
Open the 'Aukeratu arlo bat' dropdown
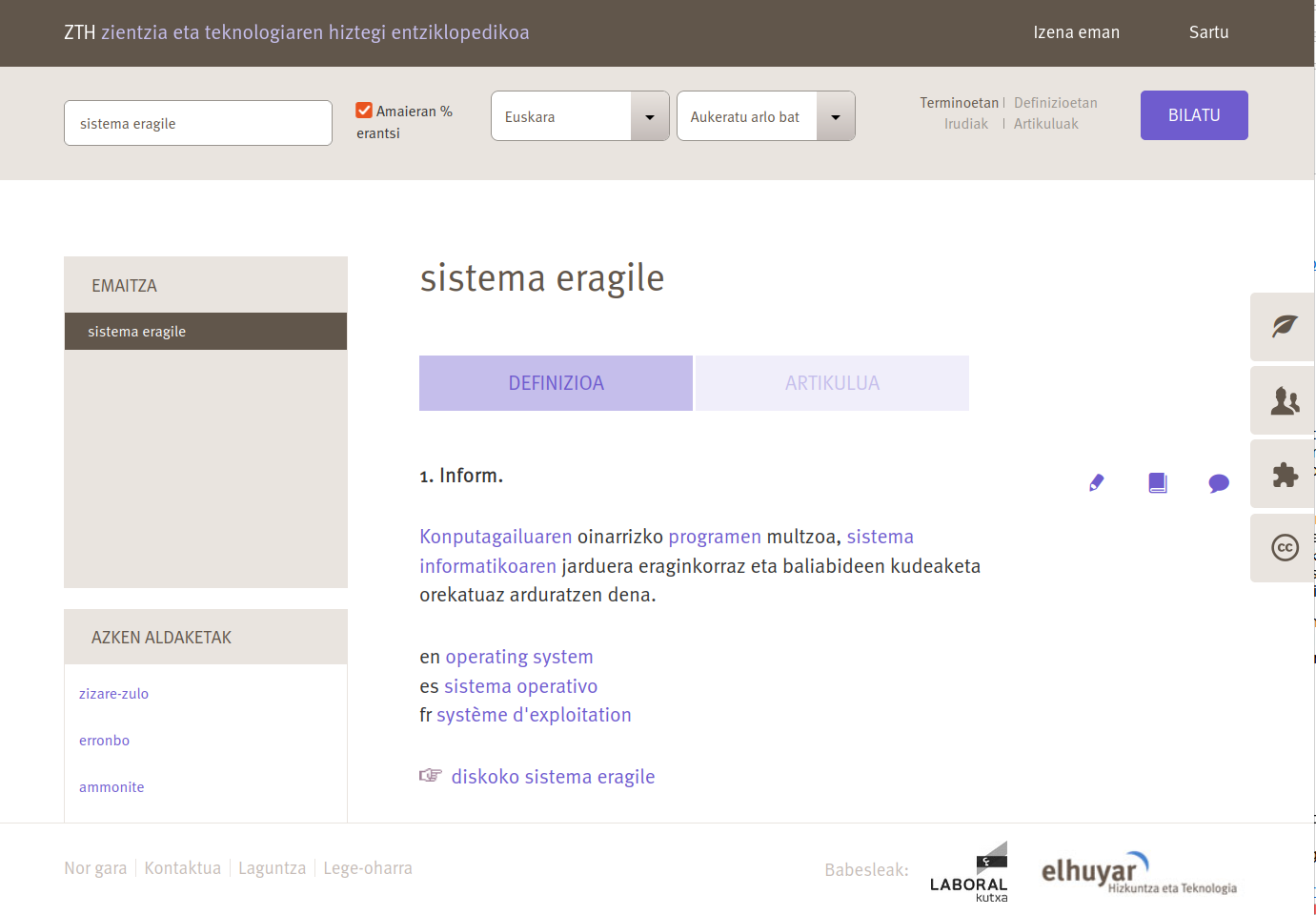[765, 116]
